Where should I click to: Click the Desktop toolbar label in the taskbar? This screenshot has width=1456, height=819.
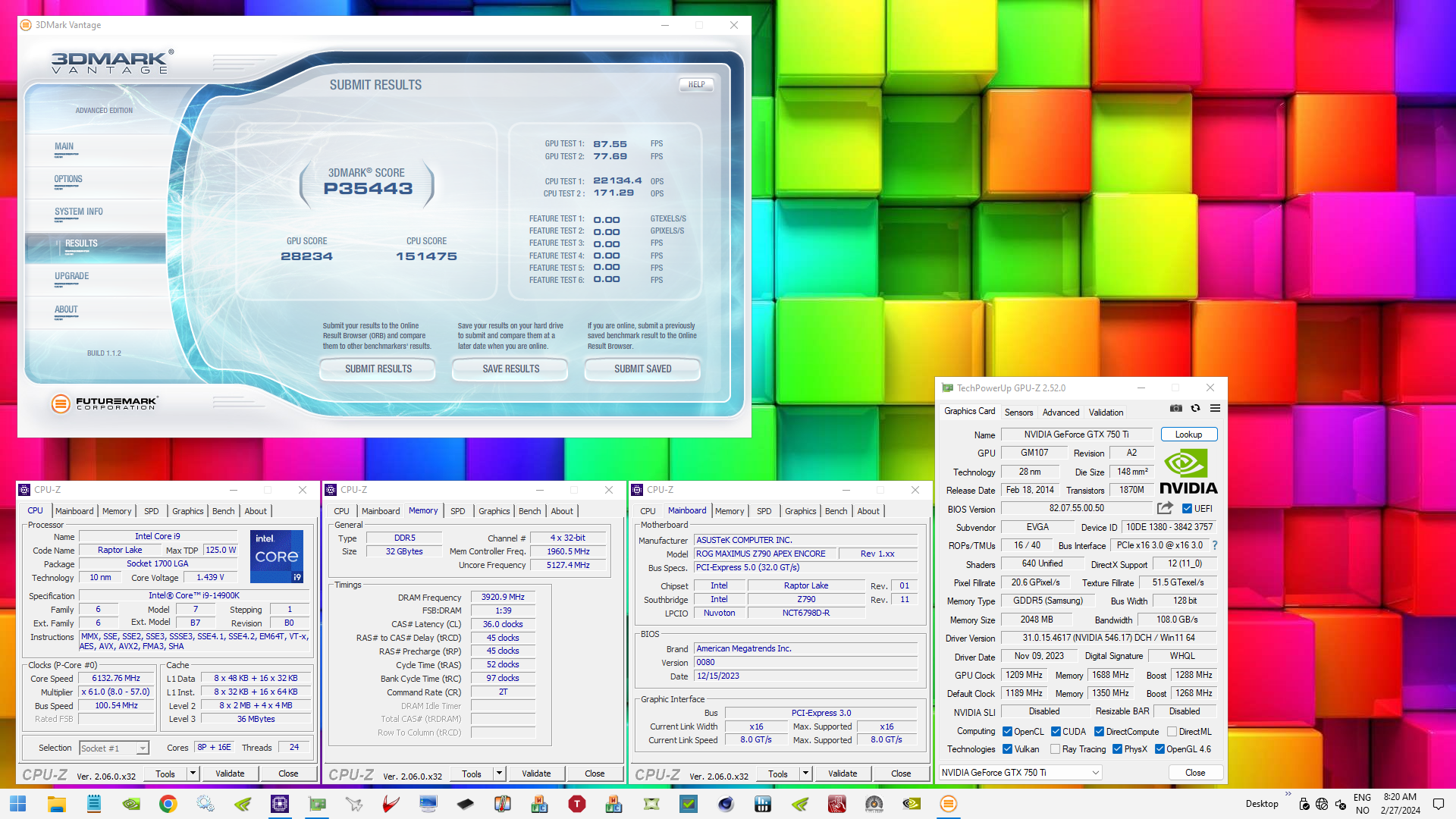(1261, 804)
